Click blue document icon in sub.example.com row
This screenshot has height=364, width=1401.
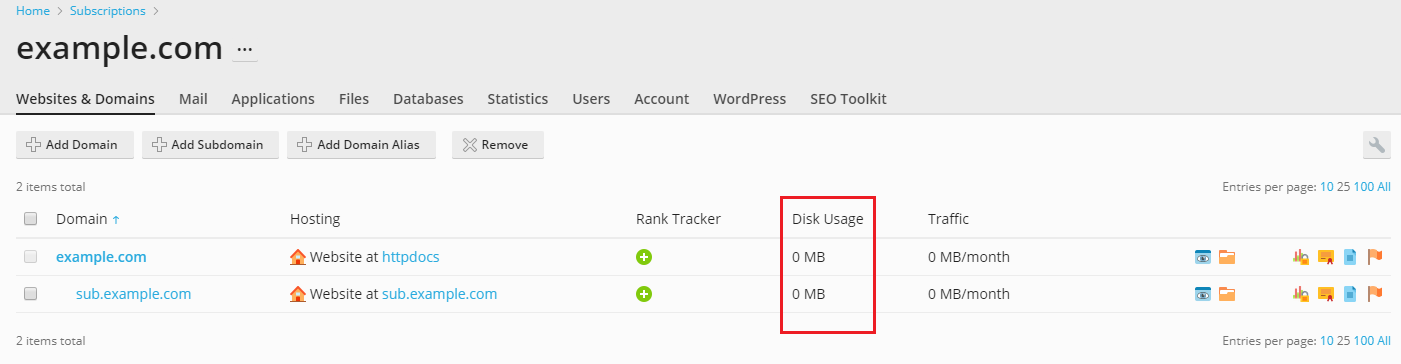coord(1350,294)
